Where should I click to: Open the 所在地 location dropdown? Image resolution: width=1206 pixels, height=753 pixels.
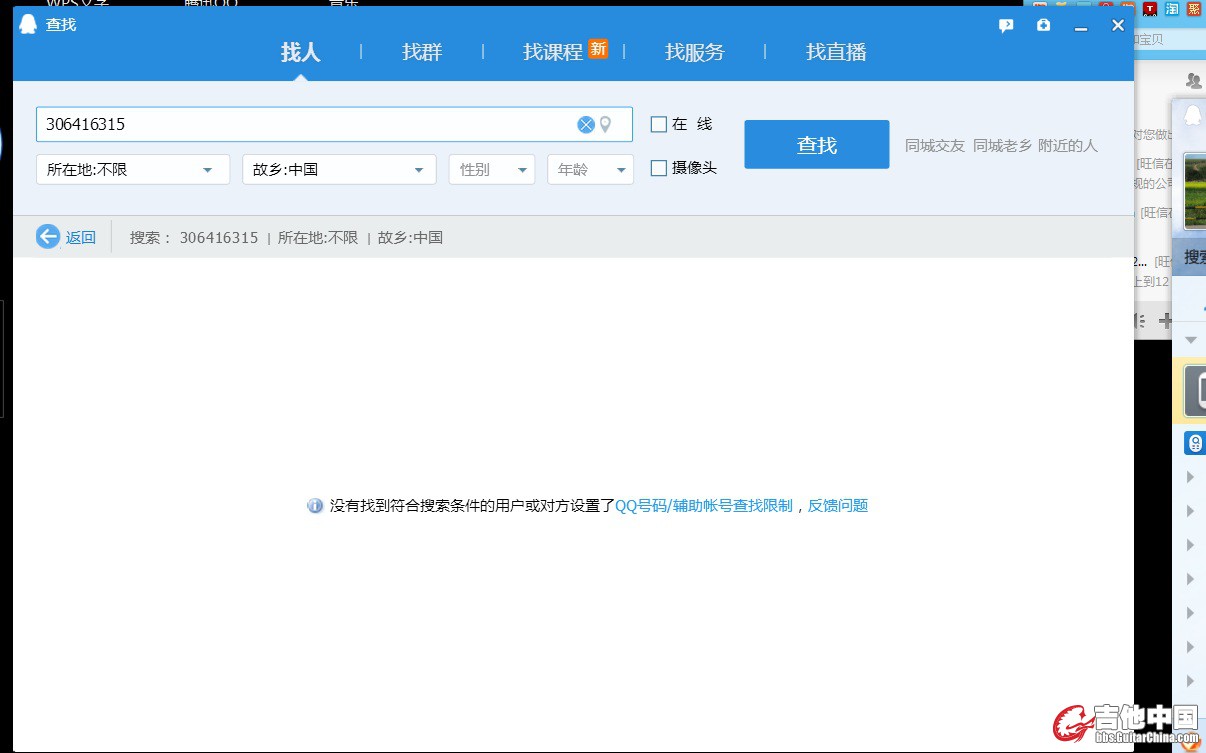pos(132,170)
